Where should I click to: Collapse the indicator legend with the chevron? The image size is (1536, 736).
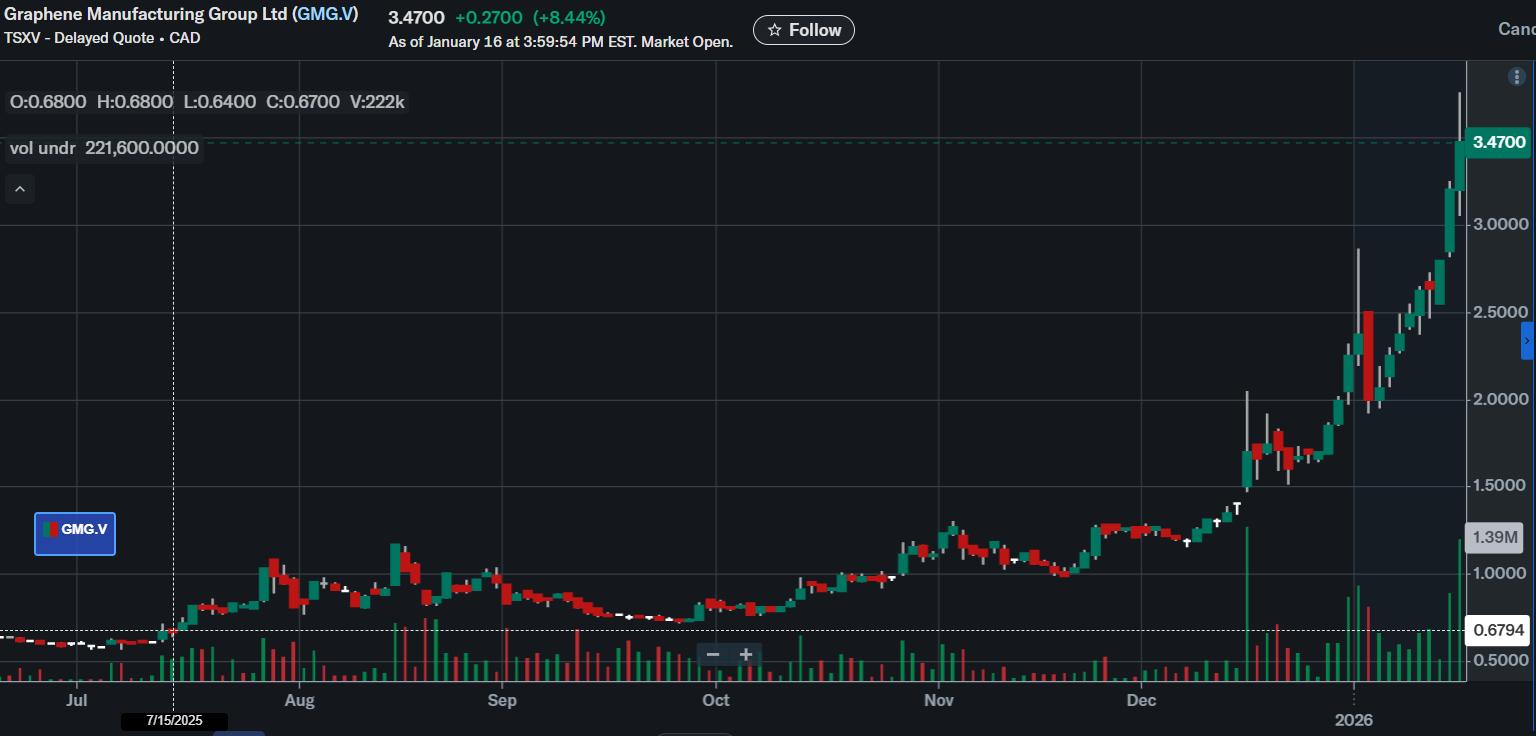(20, 189)
